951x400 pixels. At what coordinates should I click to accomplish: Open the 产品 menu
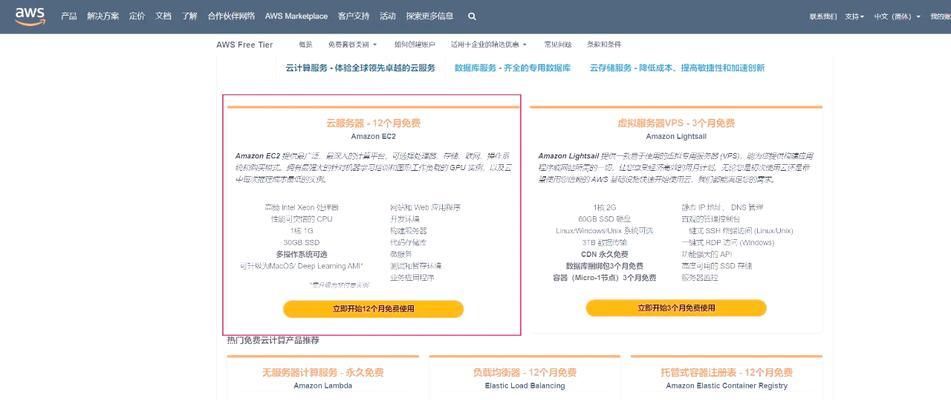(69, 16)
